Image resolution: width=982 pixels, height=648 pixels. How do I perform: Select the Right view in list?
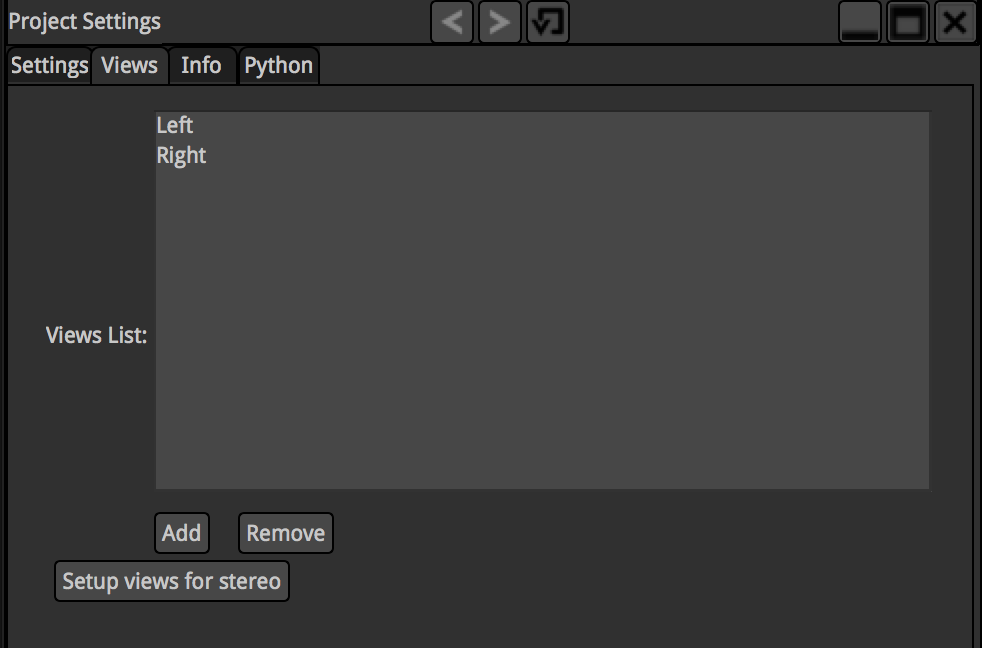pos(181,156)
